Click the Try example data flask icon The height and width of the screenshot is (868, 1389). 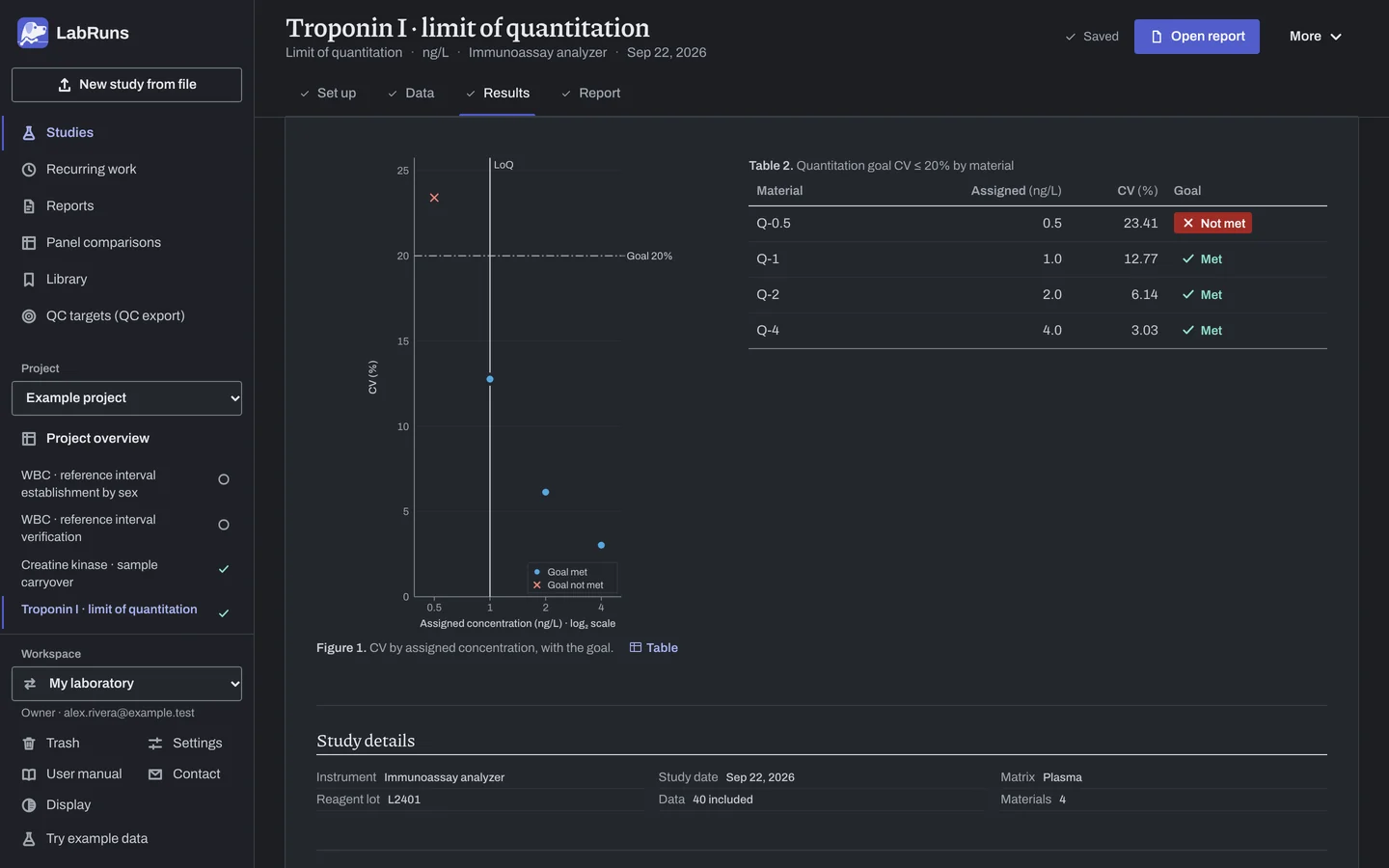click(x=29, y=839)
